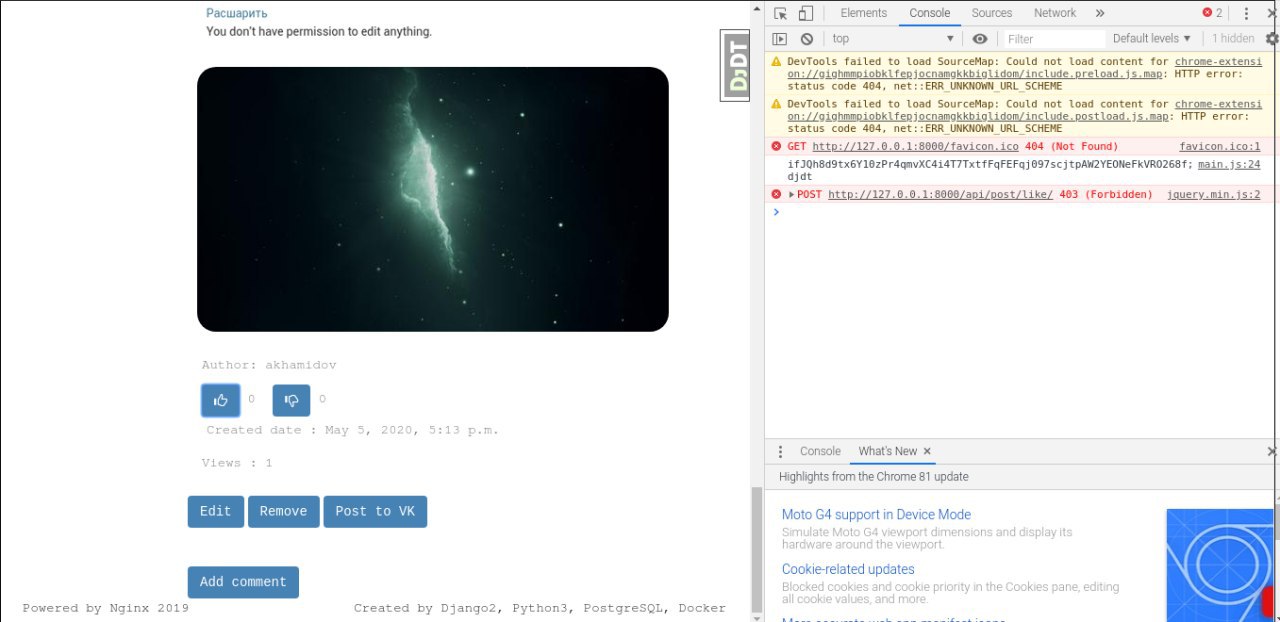The image size is (1280, 622).
Task: Click the permission warning message text
Action: [319, 32]
